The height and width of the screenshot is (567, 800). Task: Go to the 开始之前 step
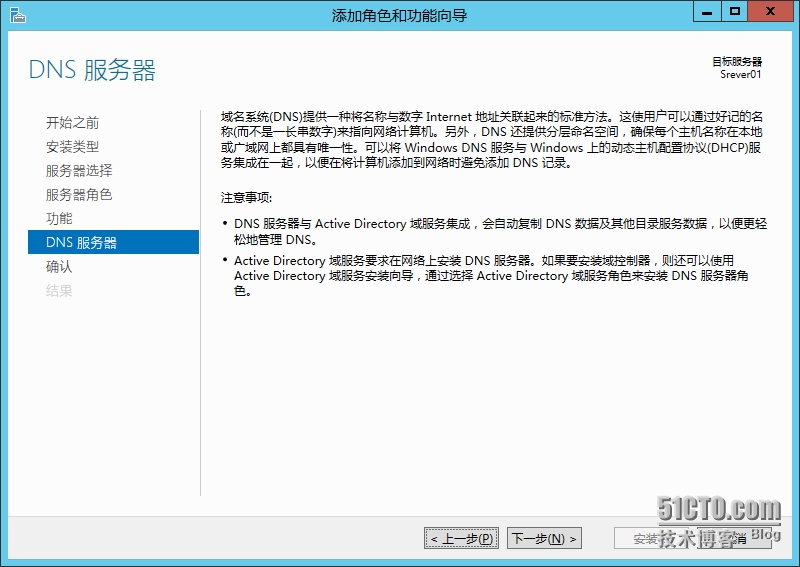(x=72, y=122)
